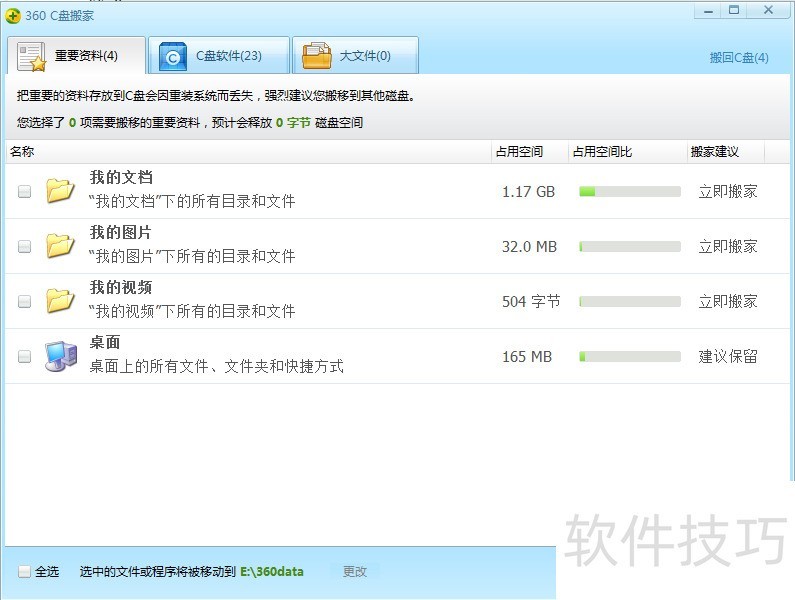This screenshot has height=600, width=795.
Task: Click the blue C盘软件 tab icon
Action: click(173, 57)
